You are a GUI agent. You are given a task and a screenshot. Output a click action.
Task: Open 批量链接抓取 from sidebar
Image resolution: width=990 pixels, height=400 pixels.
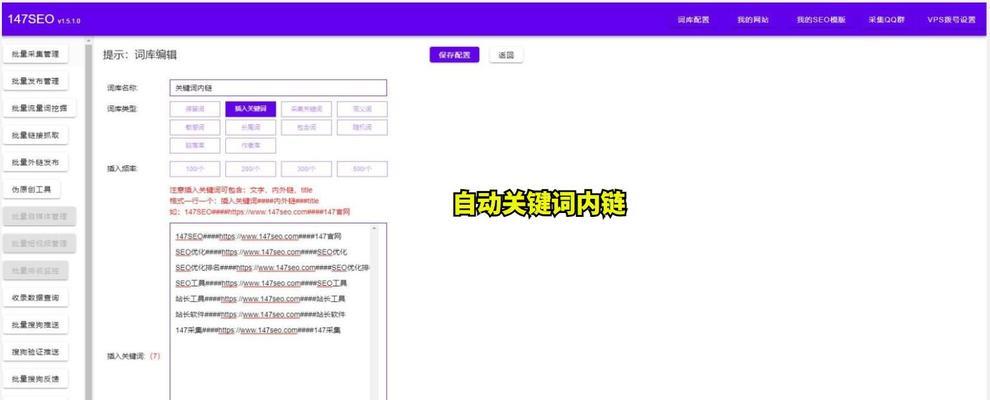click(x=36, y=135)
